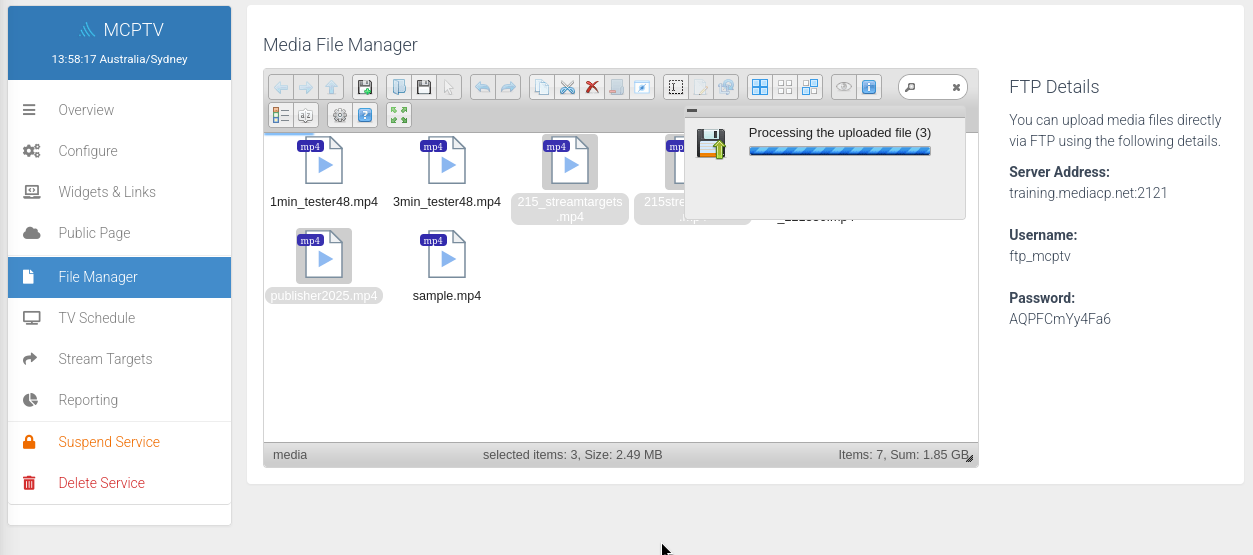Click the 'media' path in status bar

point(290,455)
